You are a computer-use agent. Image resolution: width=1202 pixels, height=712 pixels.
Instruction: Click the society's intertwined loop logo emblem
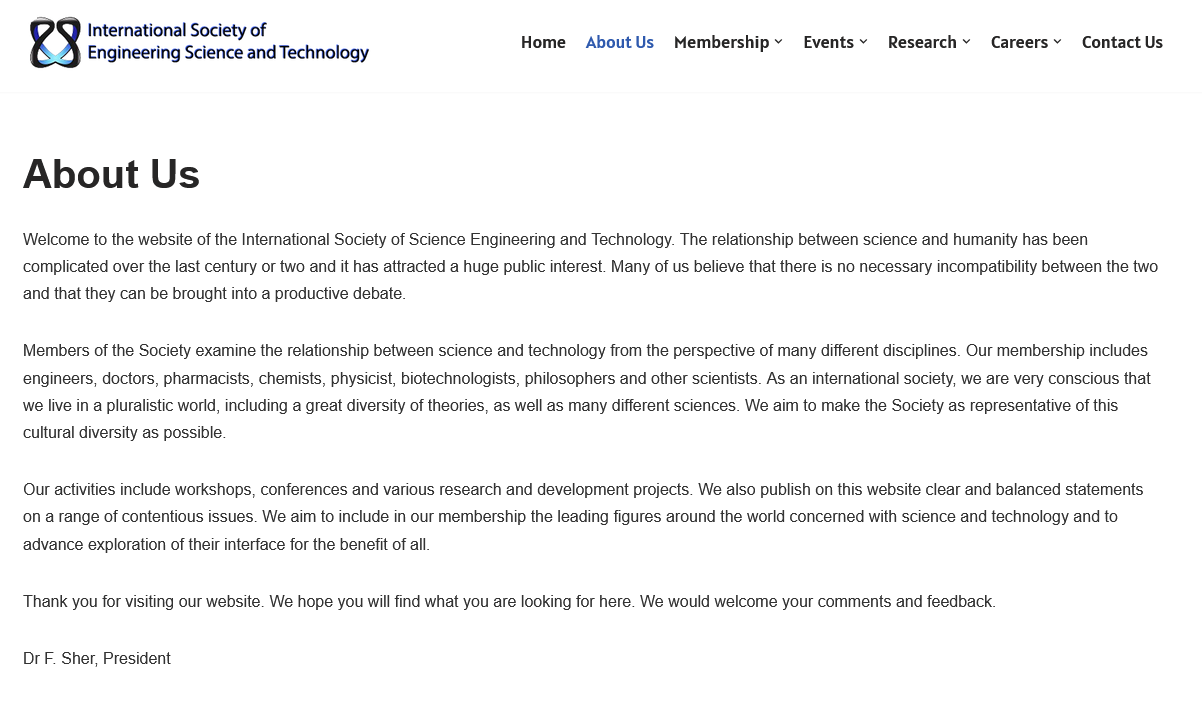(x=55, y=42)
